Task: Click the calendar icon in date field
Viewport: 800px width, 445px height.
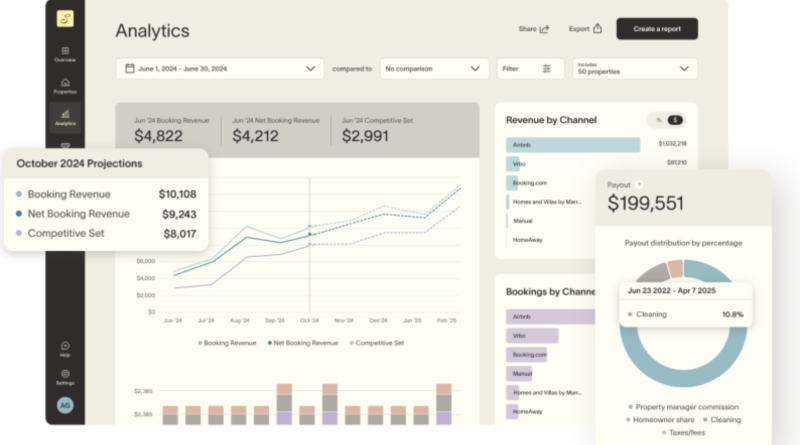Action: pyautogui.click(x=129, y=69)
